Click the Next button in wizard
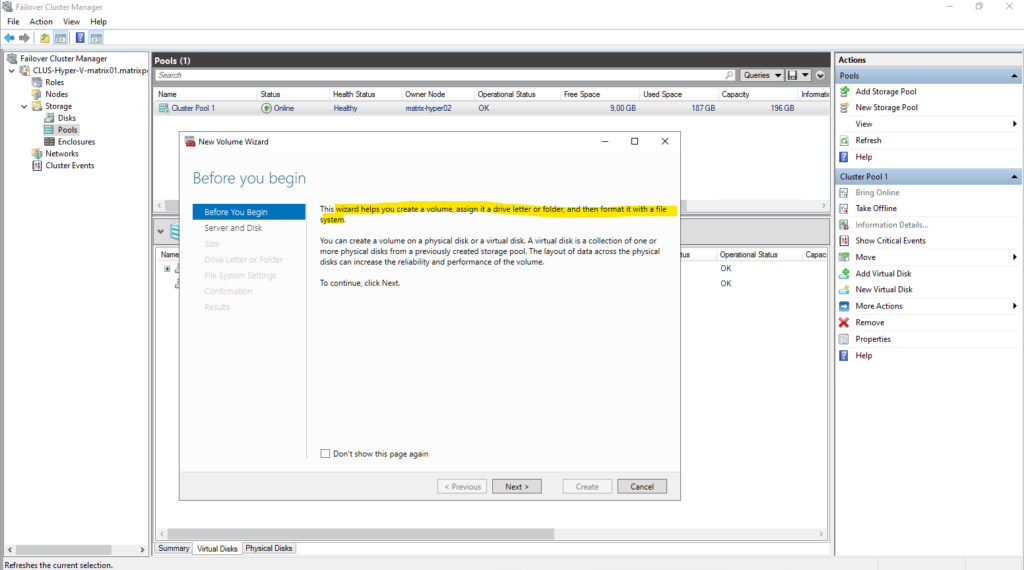 point(517,487)
